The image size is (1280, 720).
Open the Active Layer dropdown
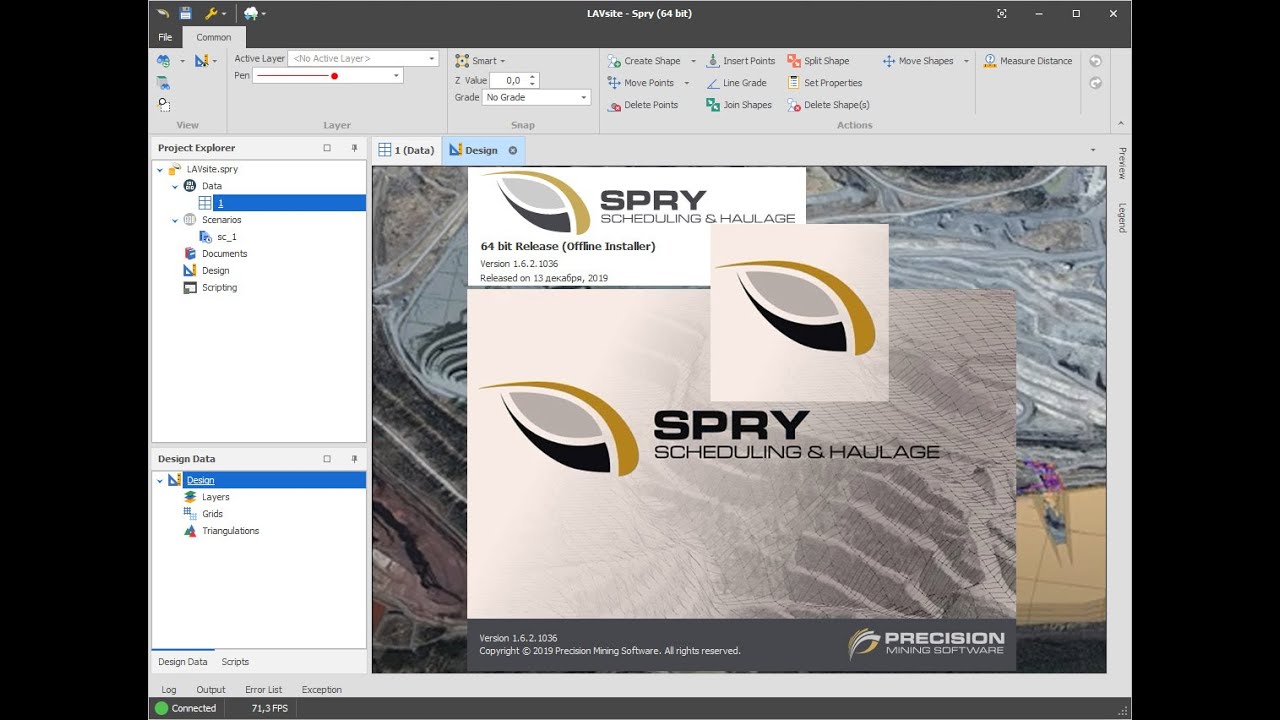tap(432, 59)
